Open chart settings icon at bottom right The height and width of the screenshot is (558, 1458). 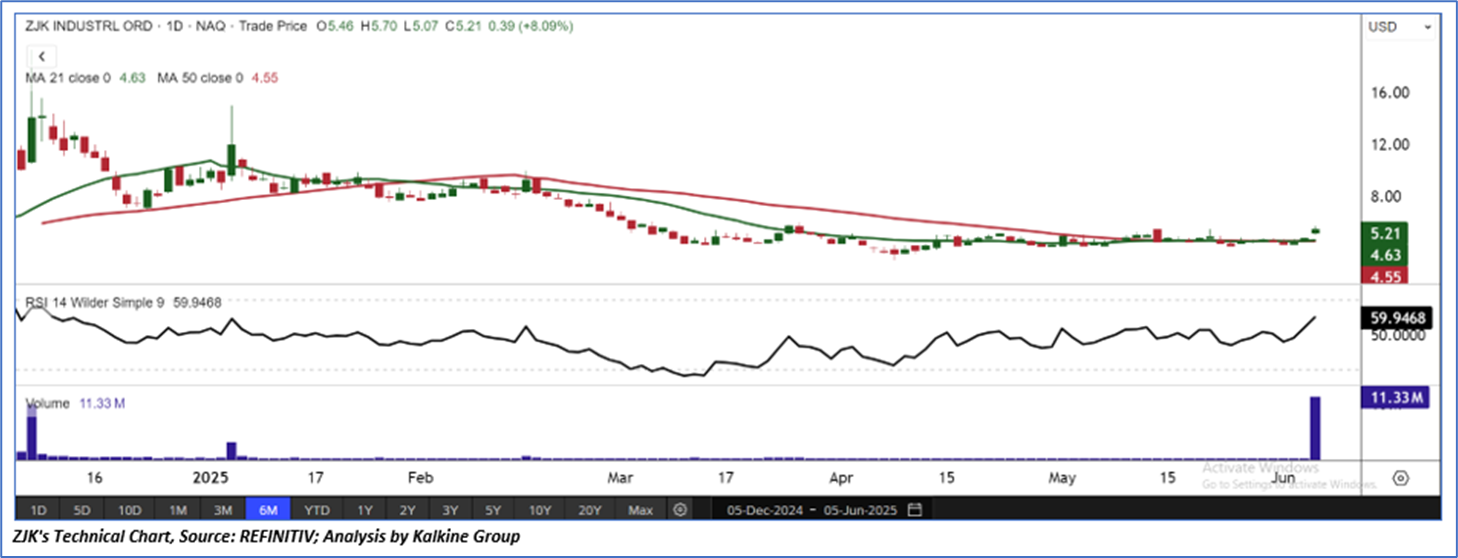tap(1400, 478)
